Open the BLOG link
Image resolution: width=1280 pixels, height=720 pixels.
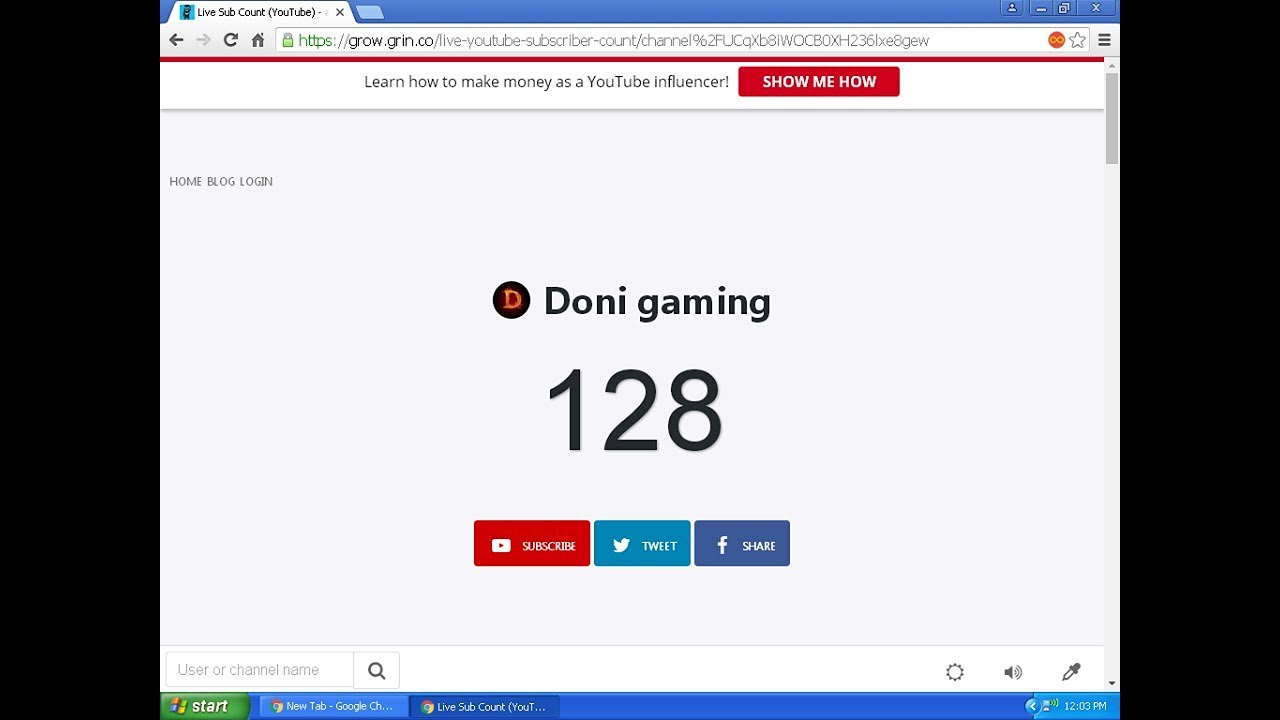coord(221,181)
